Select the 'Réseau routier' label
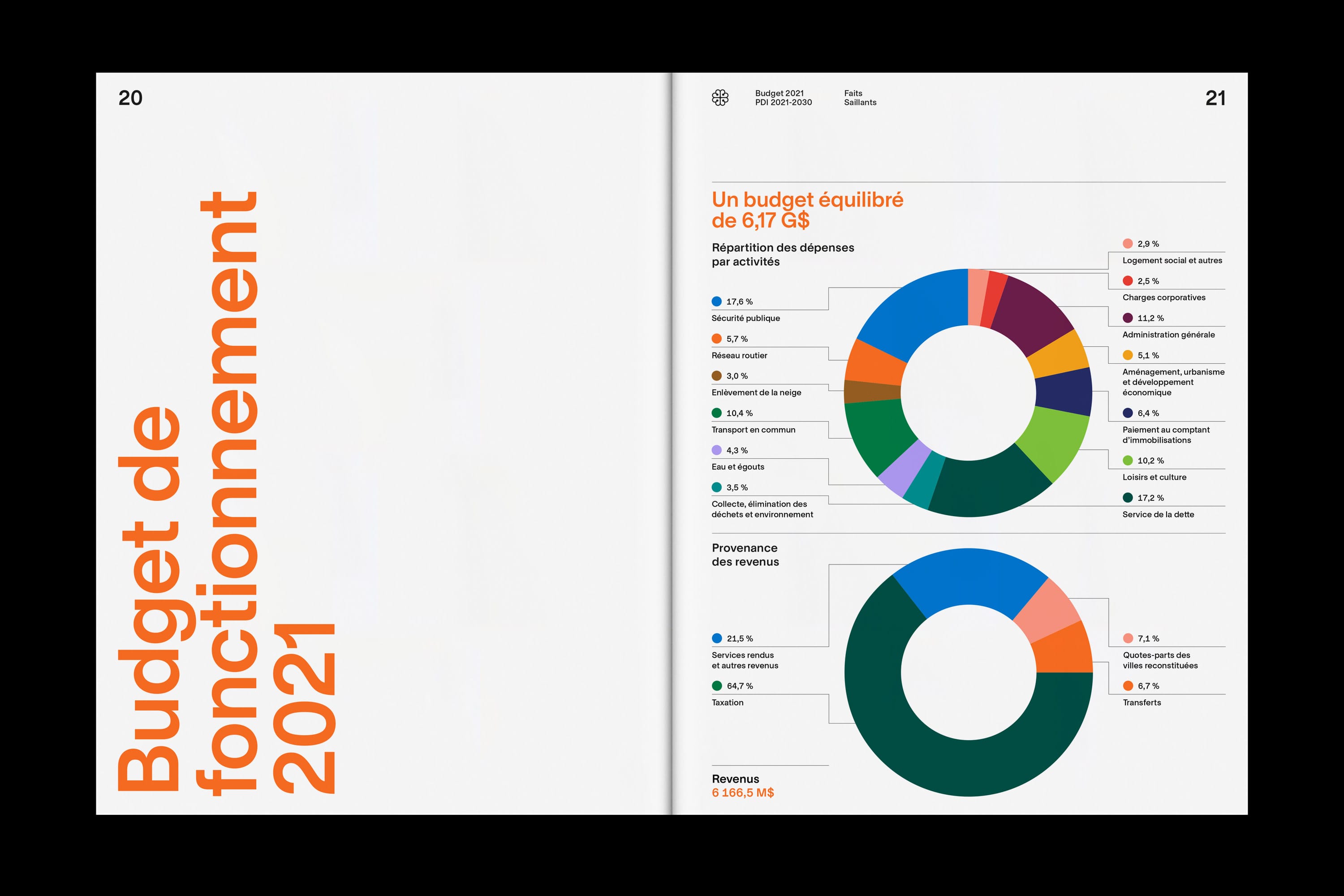The height and width of the screenshot is (896, 1344). coord(739,355)
